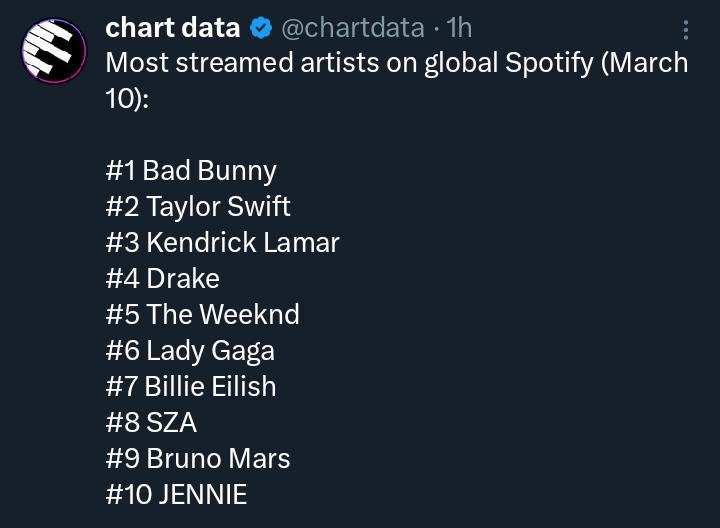Click the blue verified badge
The height and width of the screenshot is (528, 720).
click(261, 28)
